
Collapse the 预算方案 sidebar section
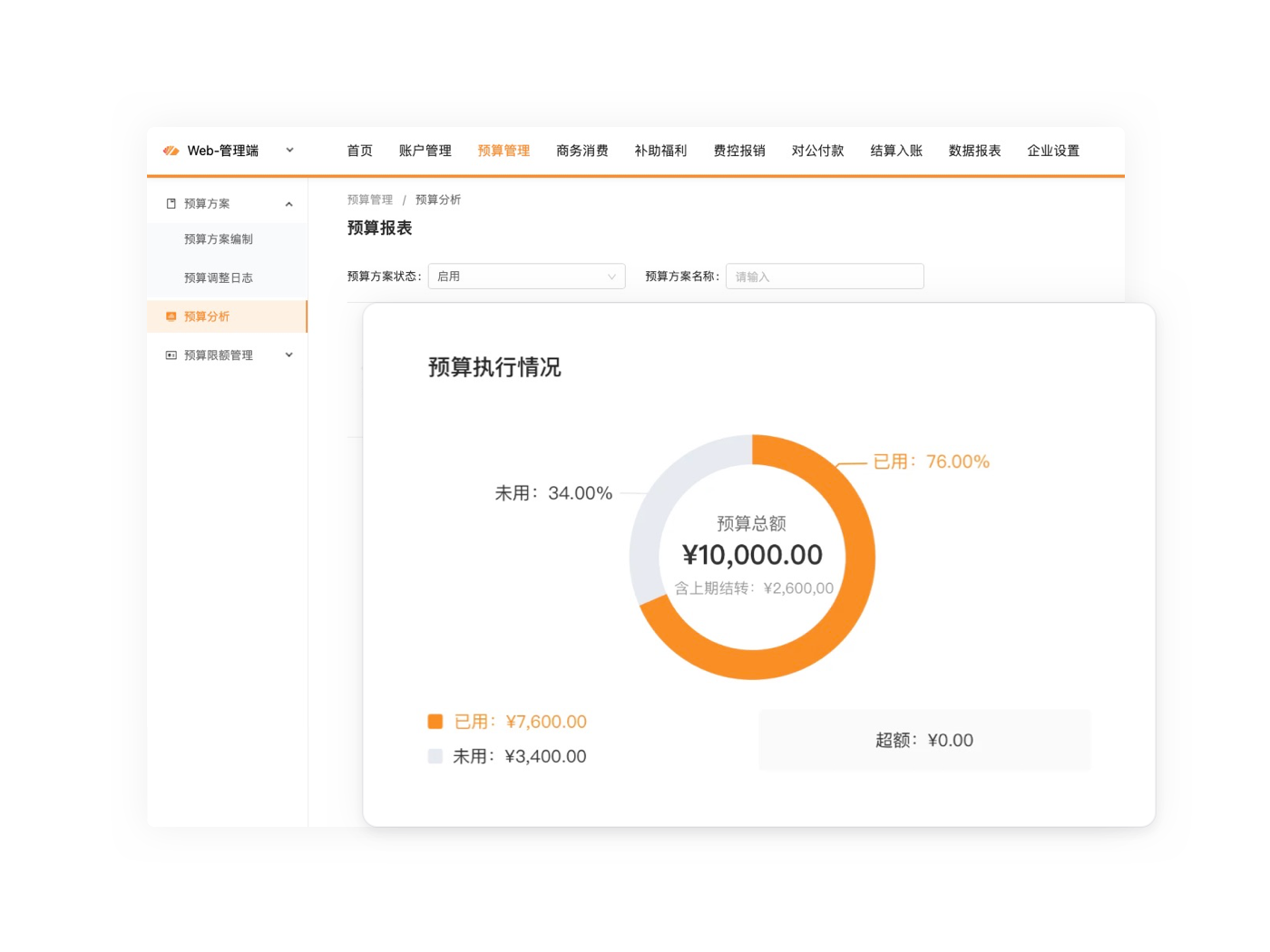(288, 204)
